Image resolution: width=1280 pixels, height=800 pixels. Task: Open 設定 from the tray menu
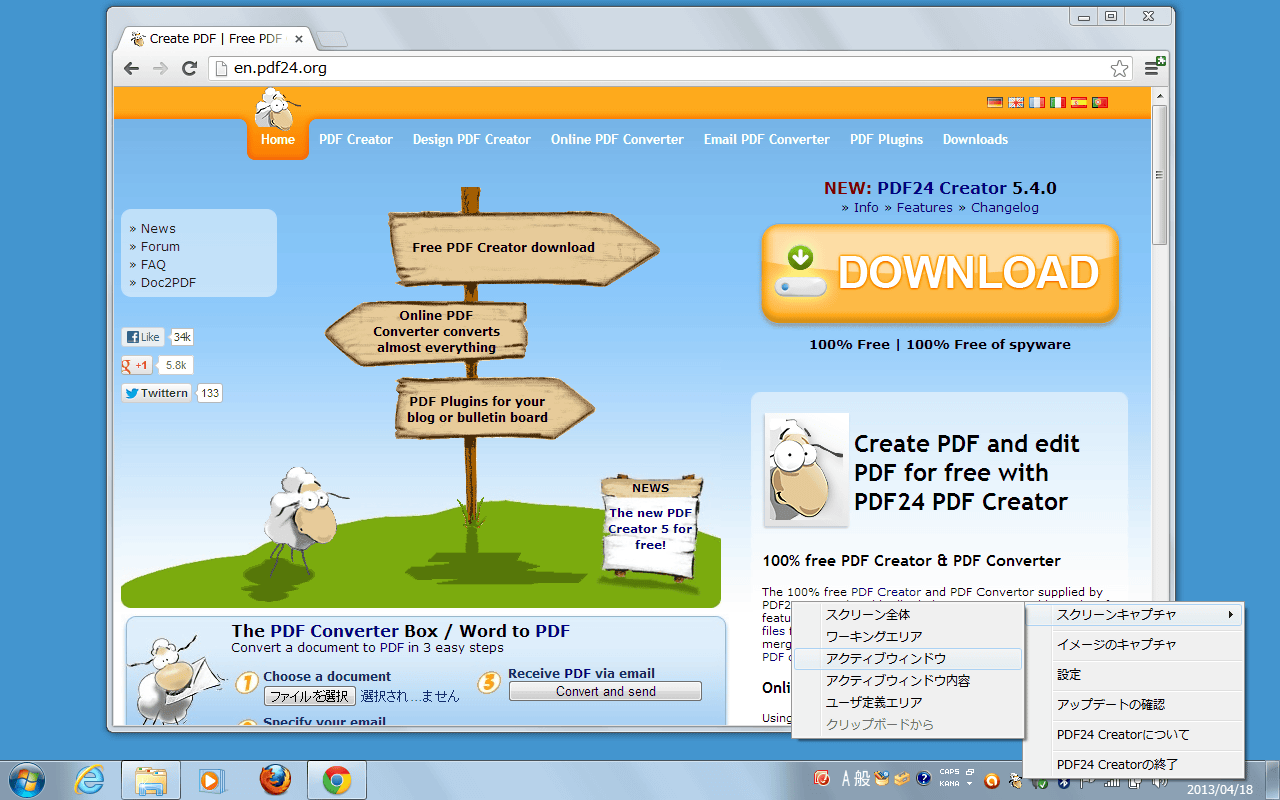pyautogui.click(x=1135, y=674)
